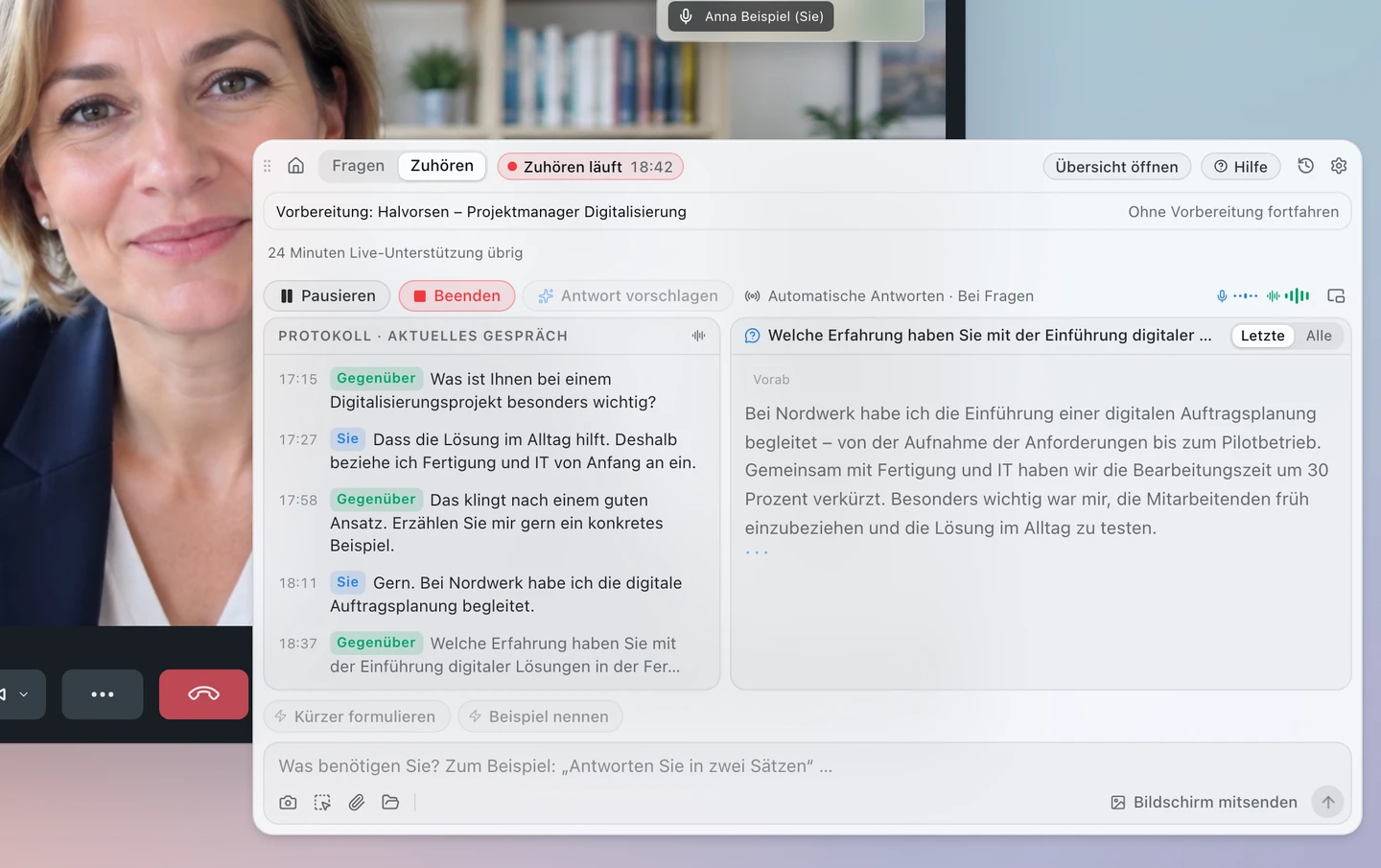The width and height of the screenshot is (1381, 868).
Task: Take a screenshot with camera icon
Action: pos(288,802)
